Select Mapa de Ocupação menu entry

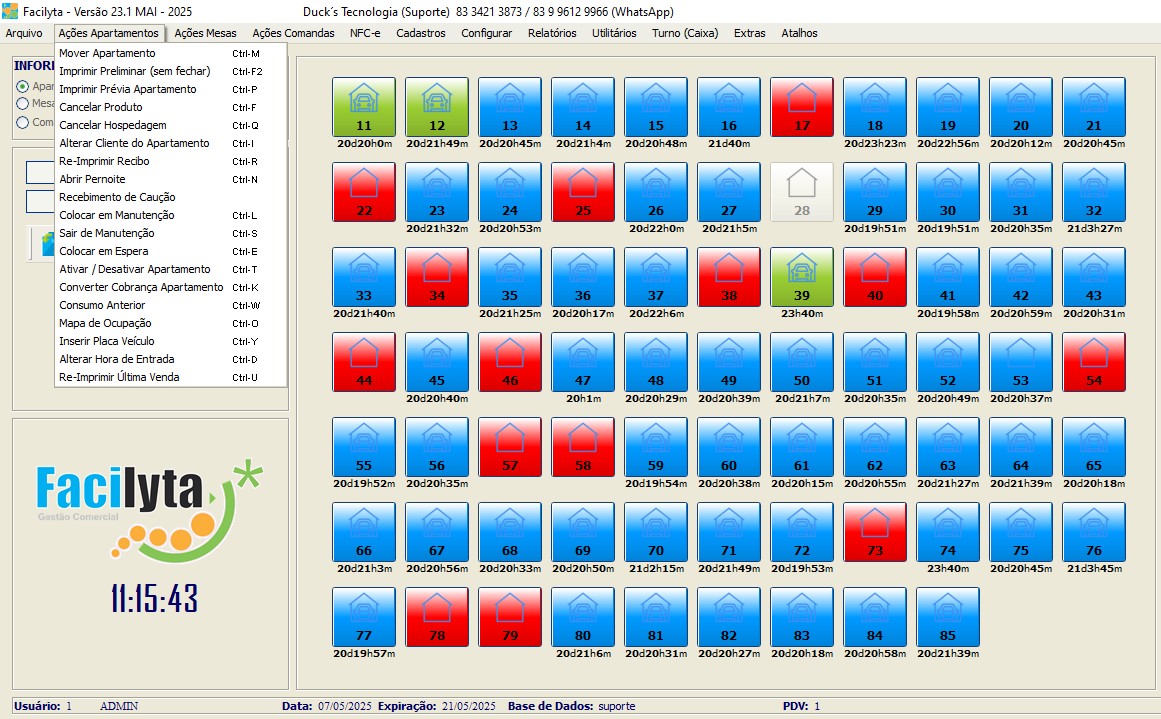[102, 323]
